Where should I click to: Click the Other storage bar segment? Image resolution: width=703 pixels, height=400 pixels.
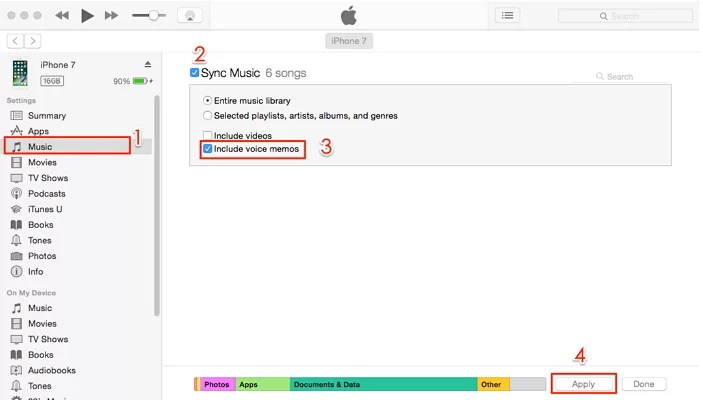493,384
